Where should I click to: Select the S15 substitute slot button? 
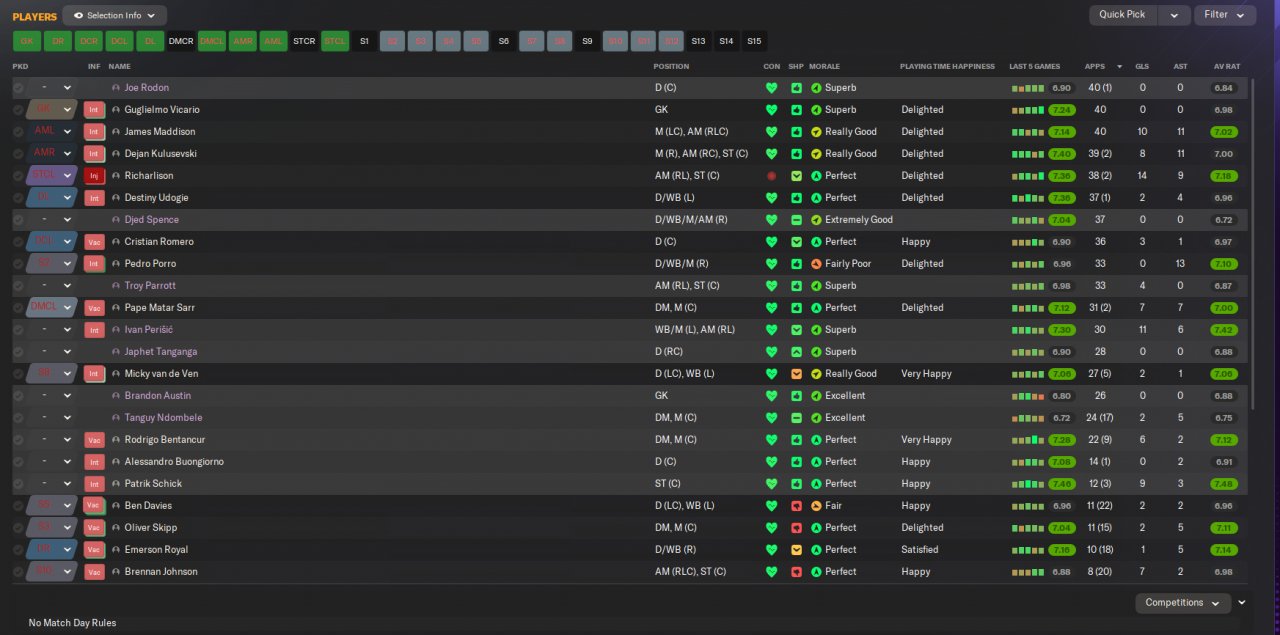[754, 41]
